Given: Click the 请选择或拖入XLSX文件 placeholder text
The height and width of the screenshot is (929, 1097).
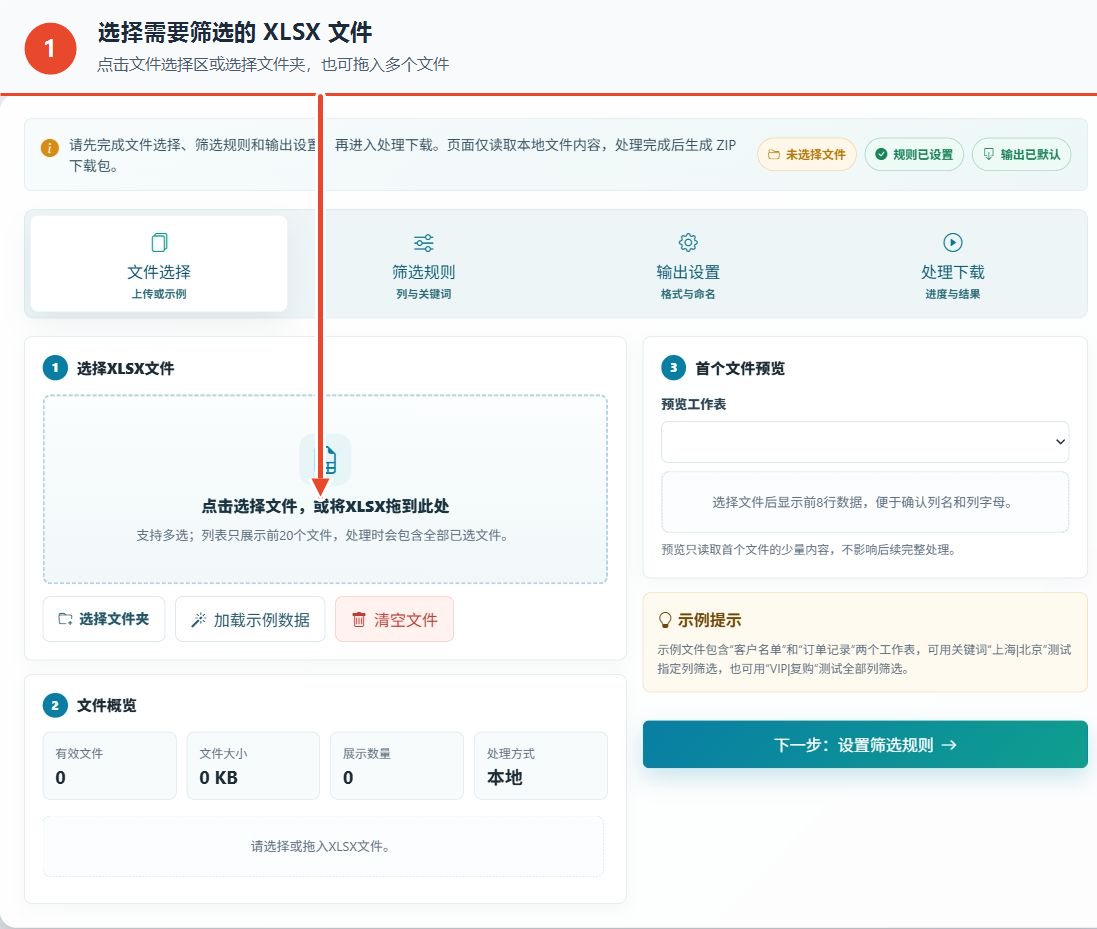Looking at the screenshot, I should tap(323, 846).
